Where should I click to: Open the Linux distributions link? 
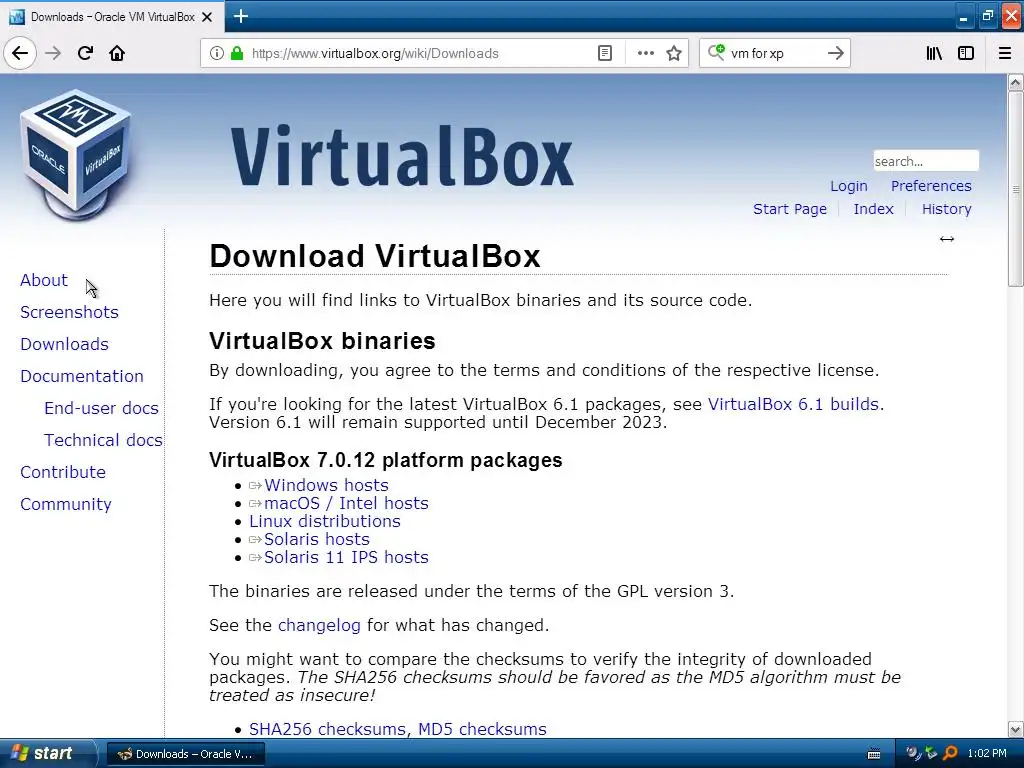tap(325, 521)
